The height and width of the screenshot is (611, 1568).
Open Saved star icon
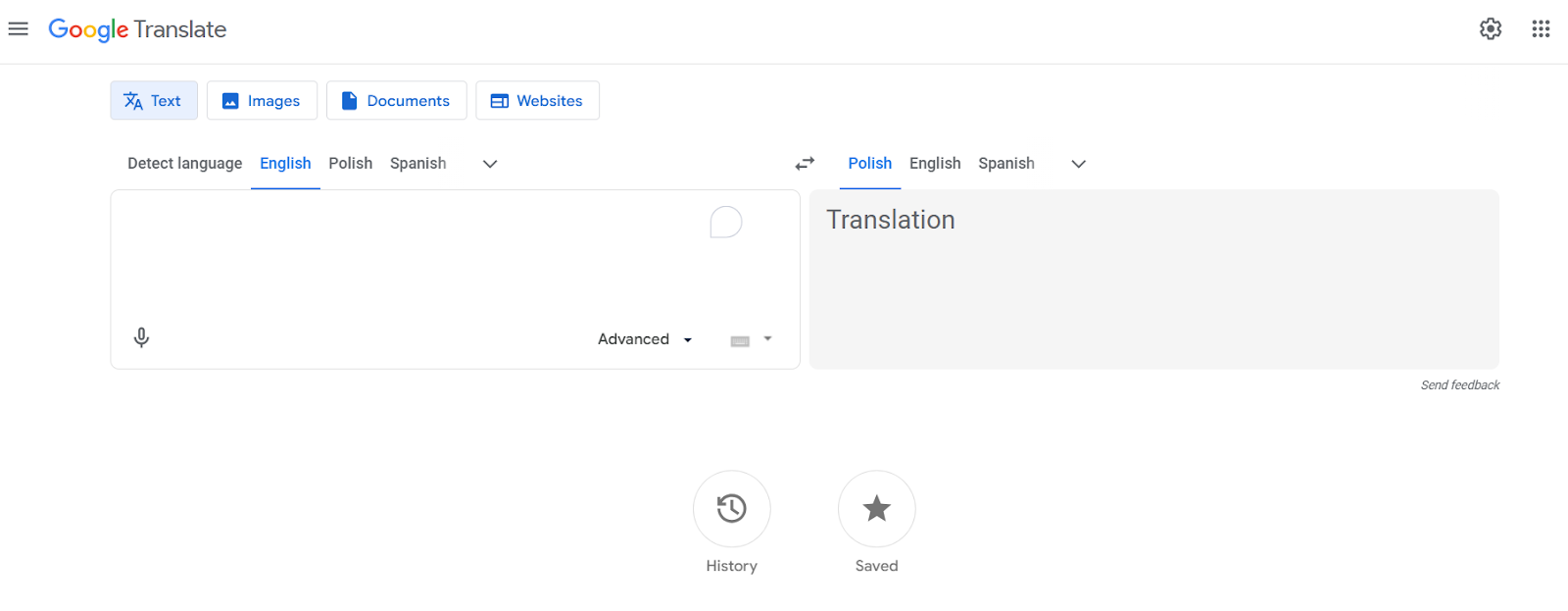(x=877, y=509)
